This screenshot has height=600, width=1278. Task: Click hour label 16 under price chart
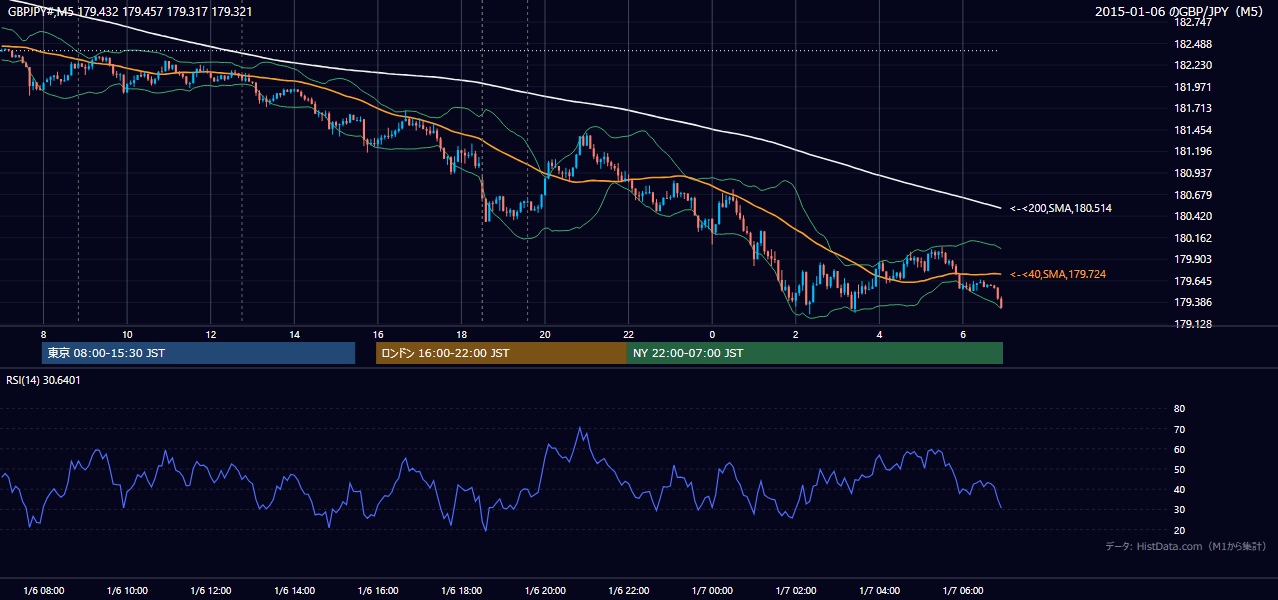(x=377, y=334)
